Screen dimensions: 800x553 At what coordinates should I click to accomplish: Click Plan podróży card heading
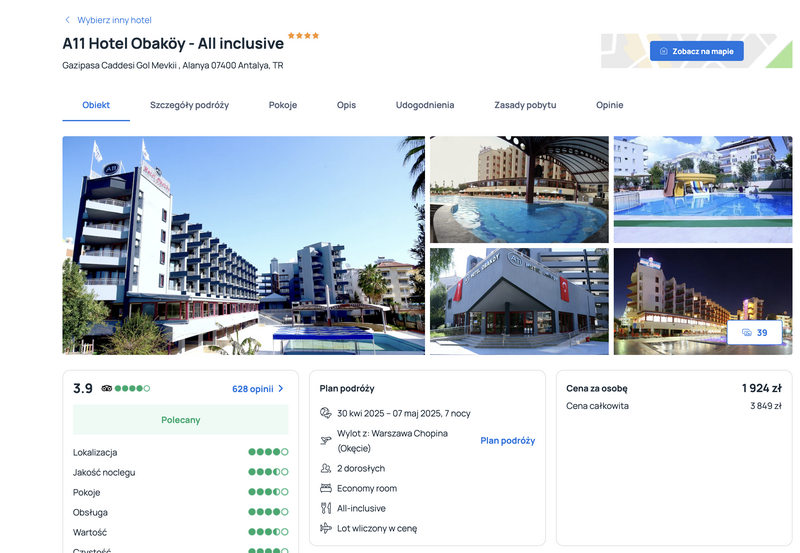[347, 388]
